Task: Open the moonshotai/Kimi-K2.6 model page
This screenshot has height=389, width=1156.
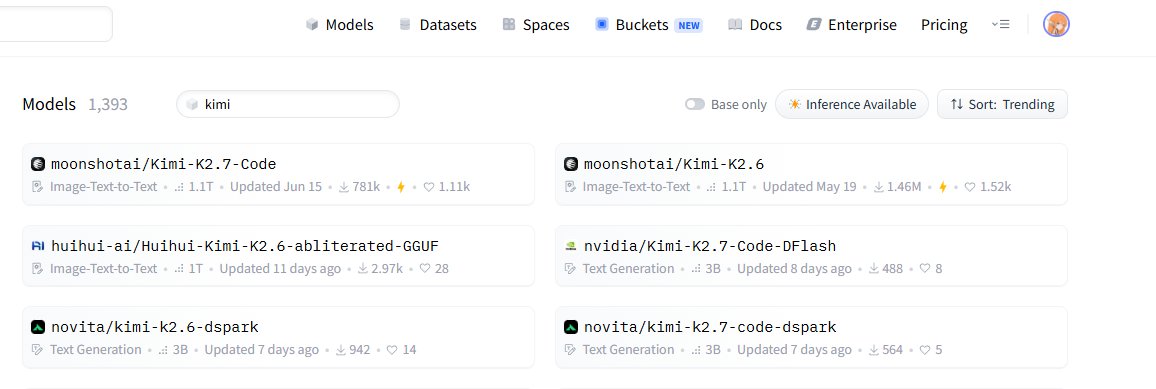Action: pyautogui.click(x=811, y=174)
